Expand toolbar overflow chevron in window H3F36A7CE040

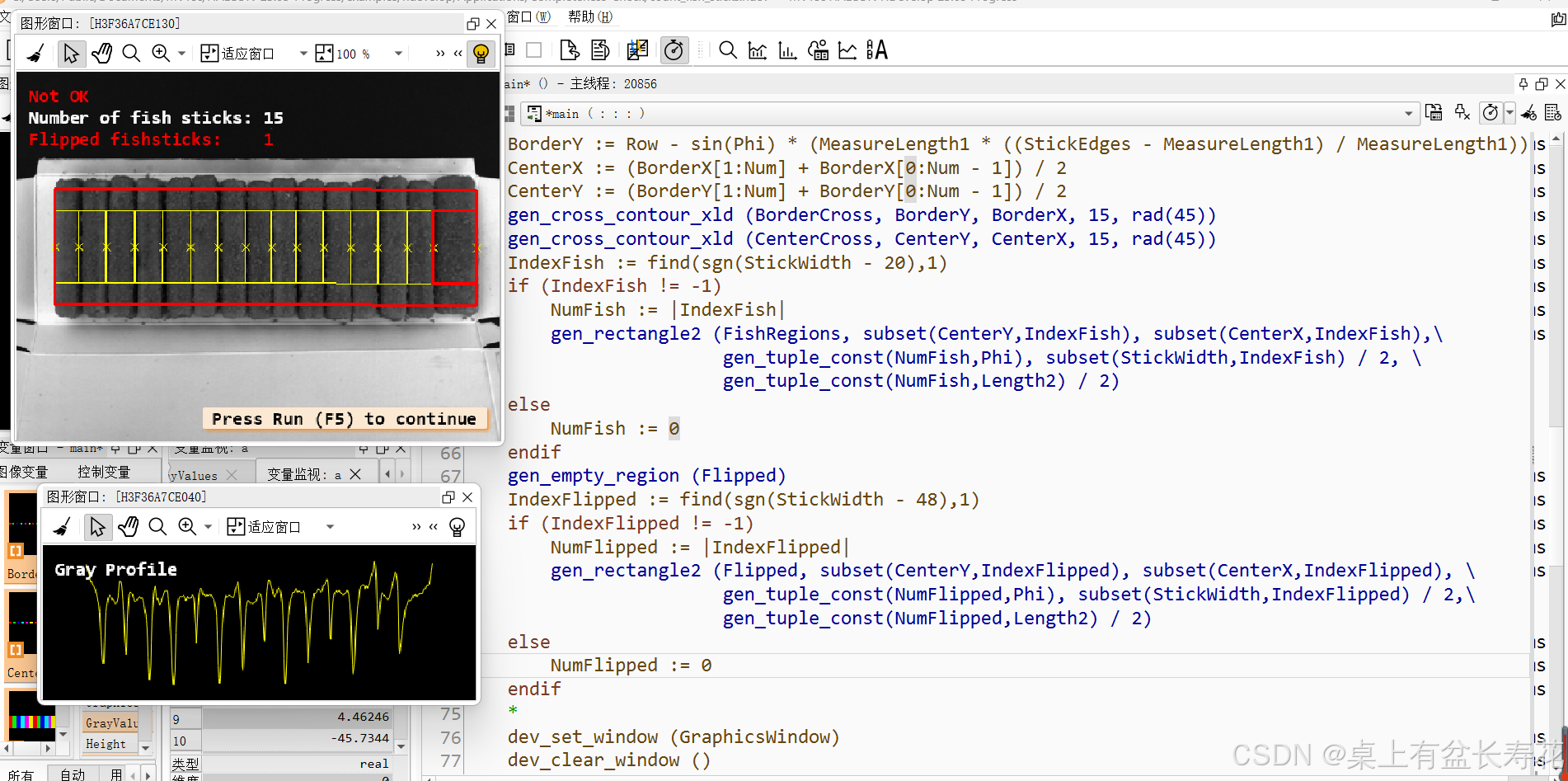(x=416, y=527)
